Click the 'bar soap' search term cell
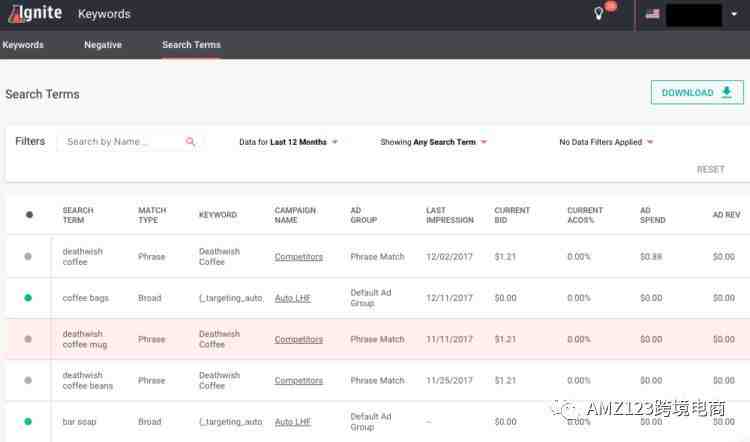 79,422
